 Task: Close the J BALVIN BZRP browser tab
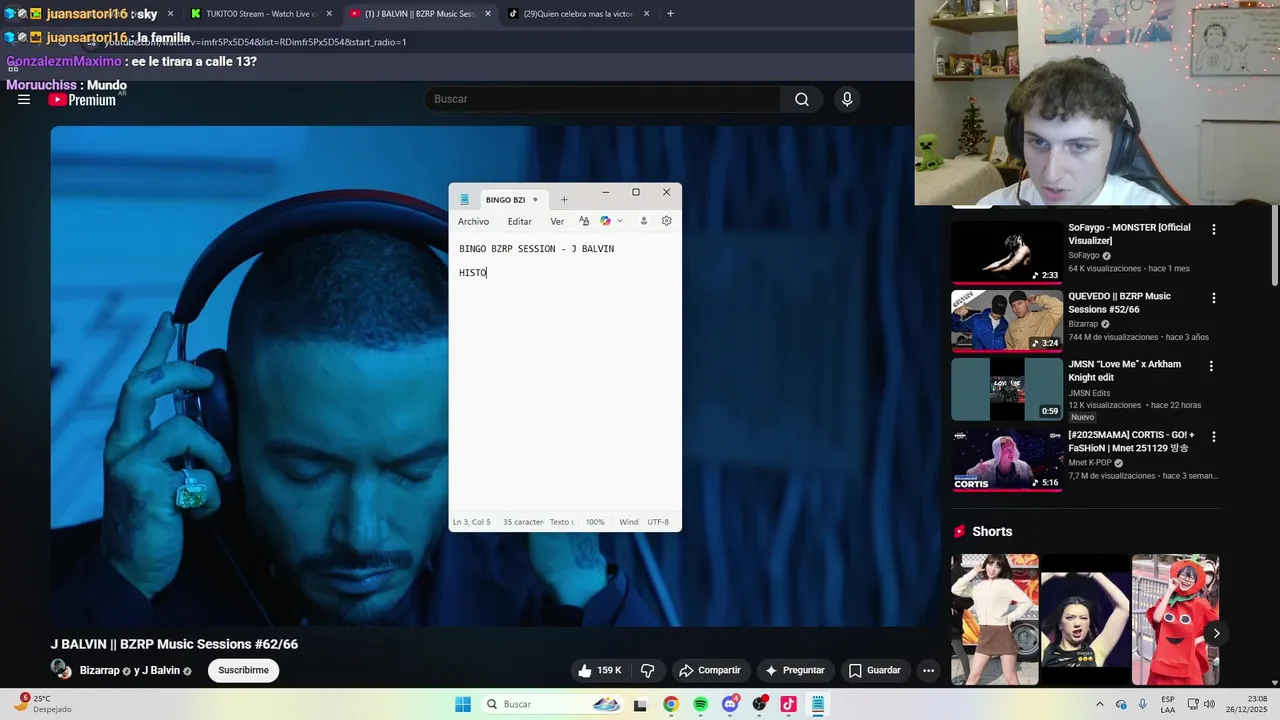[x=488, y=14]
